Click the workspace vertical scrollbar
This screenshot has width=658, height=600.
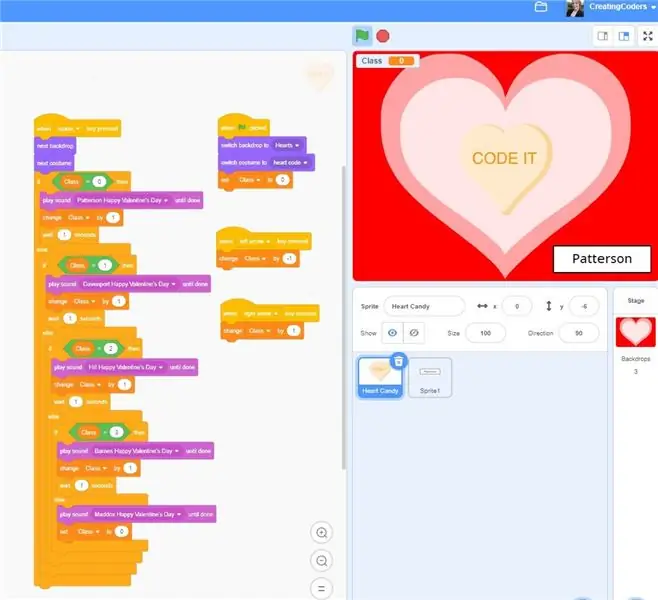tap(344, 317)
